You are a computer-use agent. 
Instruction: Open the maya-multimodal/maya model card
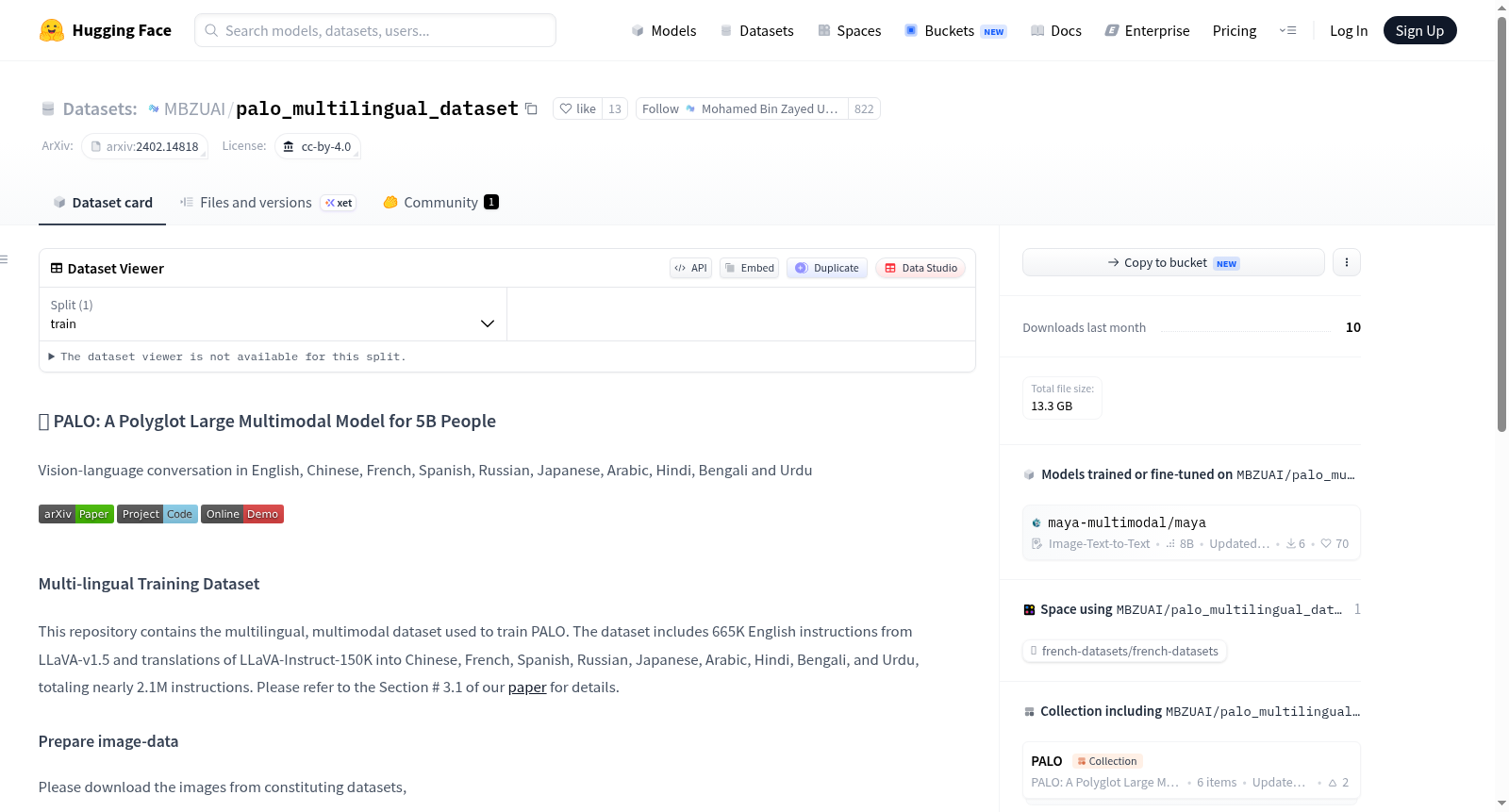[1191, 532]
